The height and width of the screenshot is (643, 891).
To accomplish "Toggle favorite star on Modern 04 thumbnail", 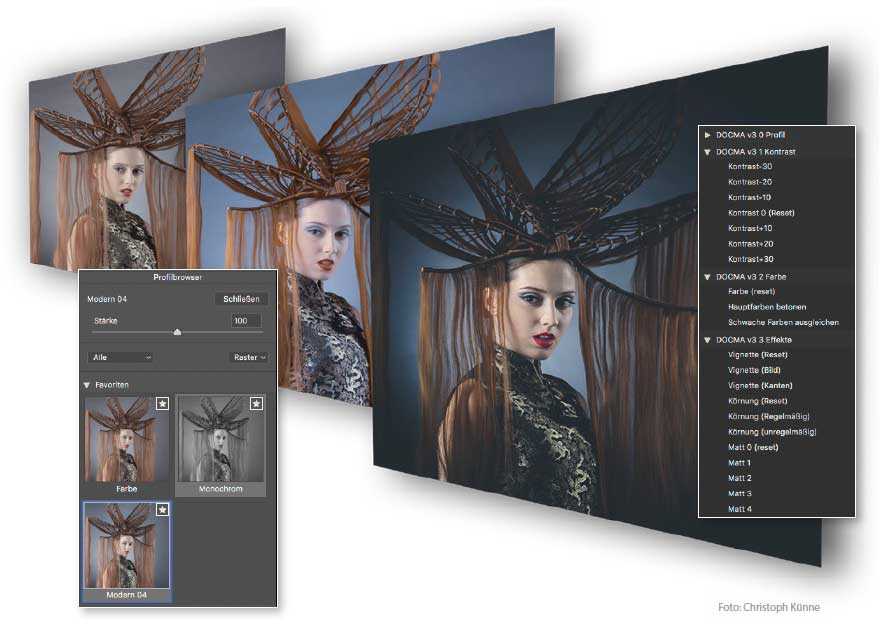I will point(162,511).
